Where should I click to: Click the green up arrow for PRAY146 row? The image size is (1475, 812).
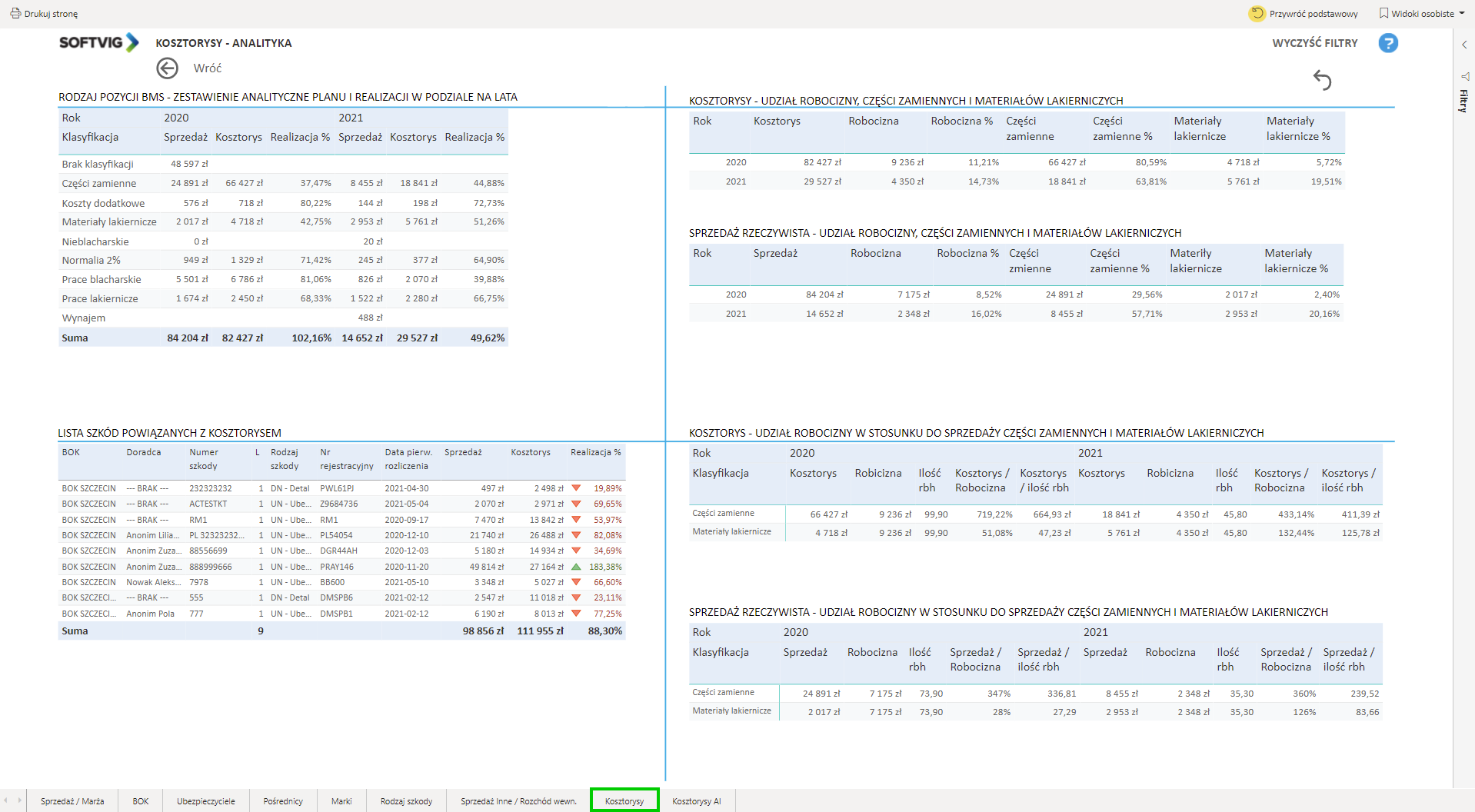(x=576, y=567)
